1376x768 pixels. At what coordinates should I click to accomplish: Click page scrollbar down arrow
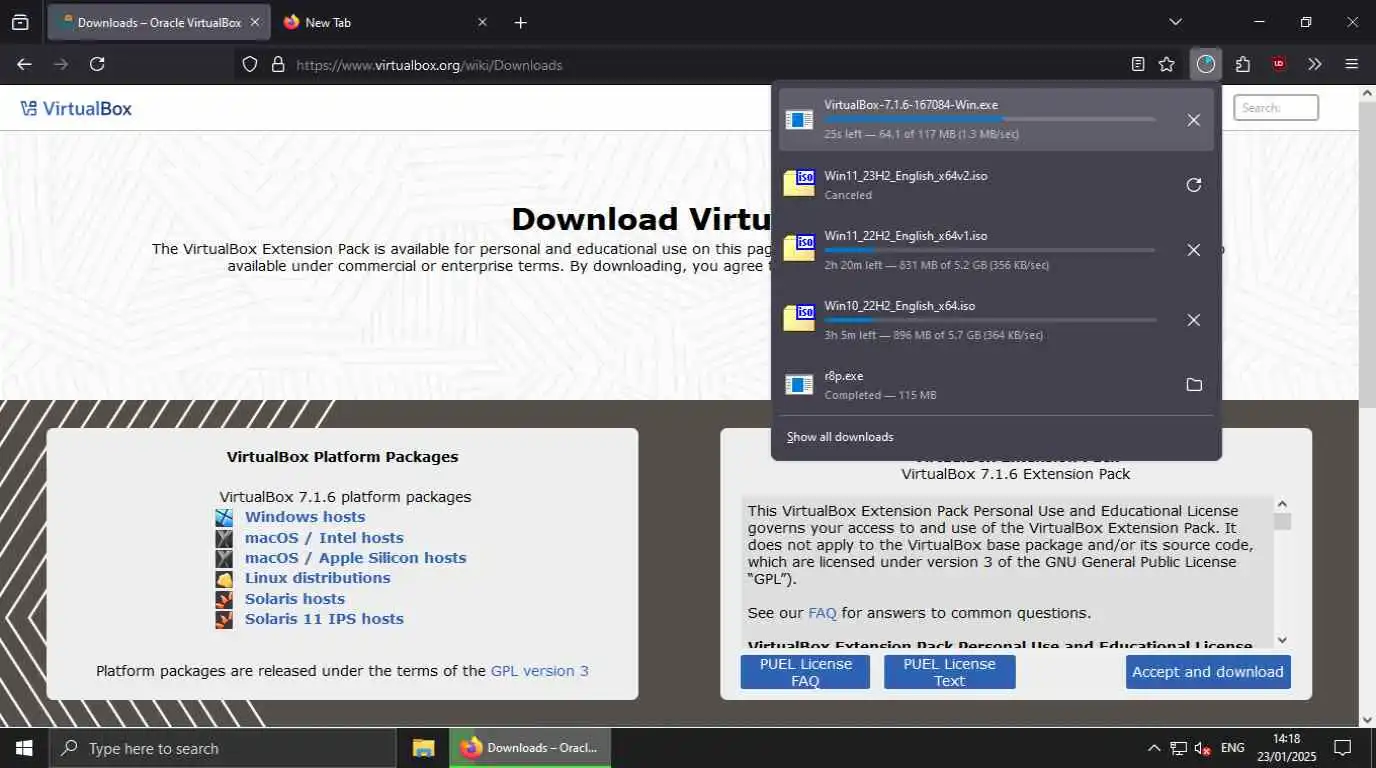pyautogui.click(x=1367, y=719)
